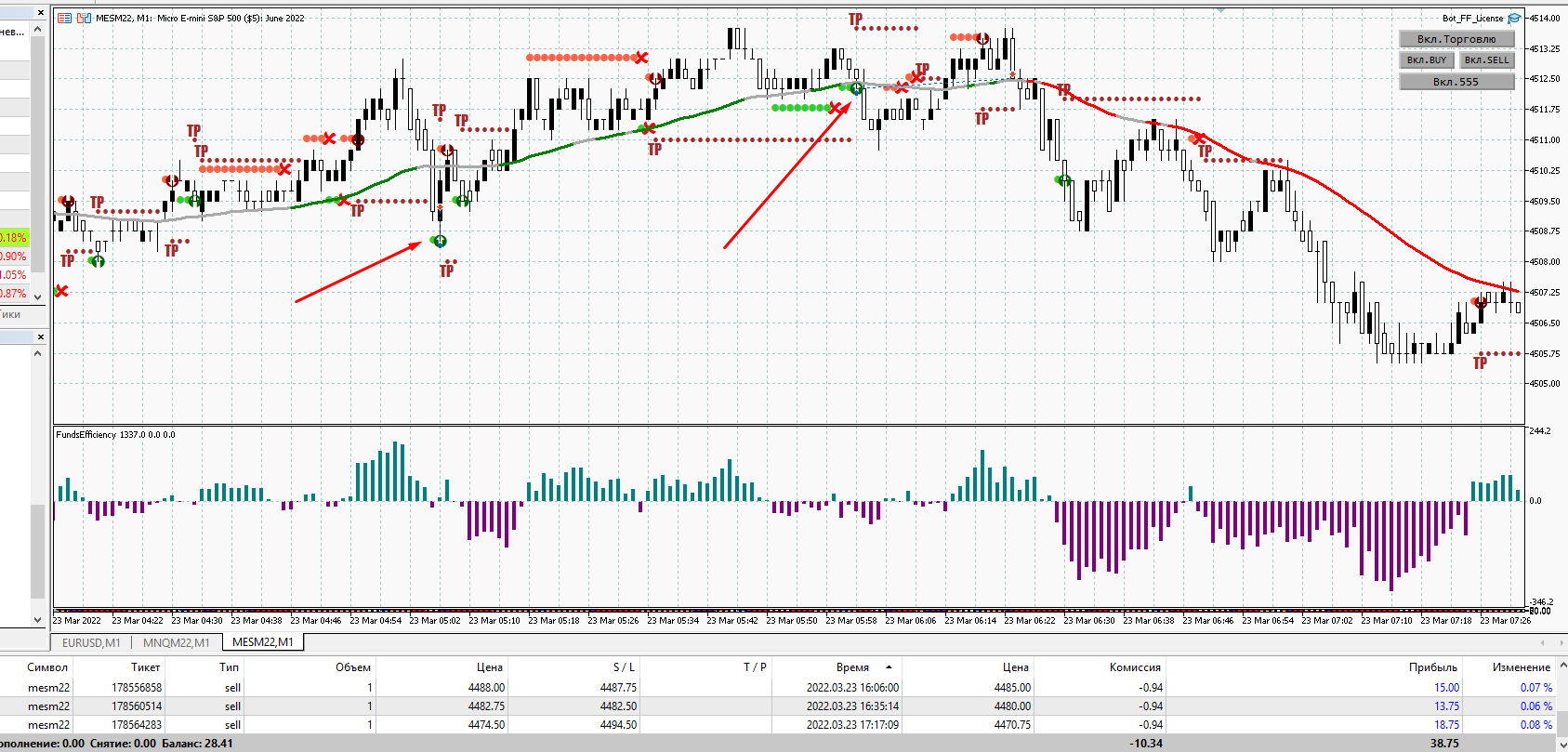This screenshot has width=1568, height=752.
Task: Click the trade table vertical scrollbar
Action: click(x=1561, y=706)
